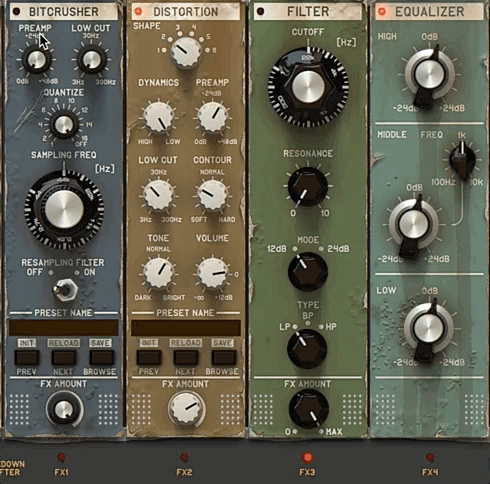The image size is (490, 484).
Task: Click the Equalizer High gain knob
Action: click(429, 76)
